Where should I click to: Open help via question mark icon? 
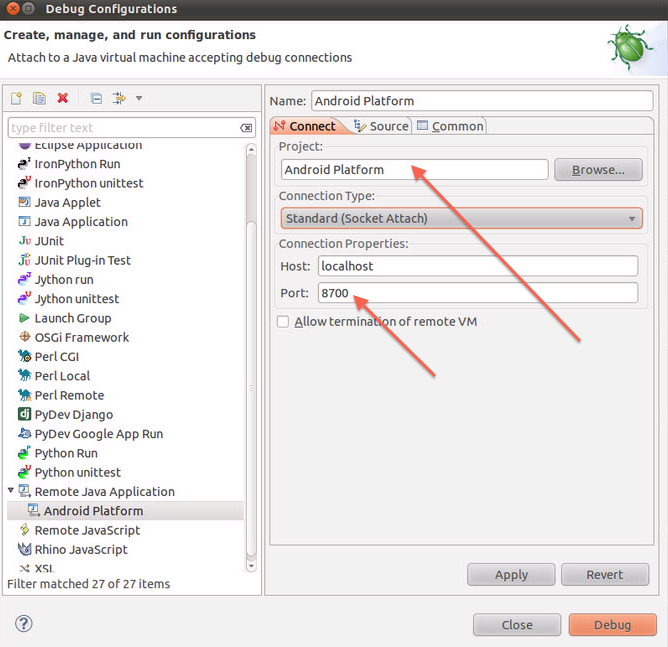click(x=23, y=624)
